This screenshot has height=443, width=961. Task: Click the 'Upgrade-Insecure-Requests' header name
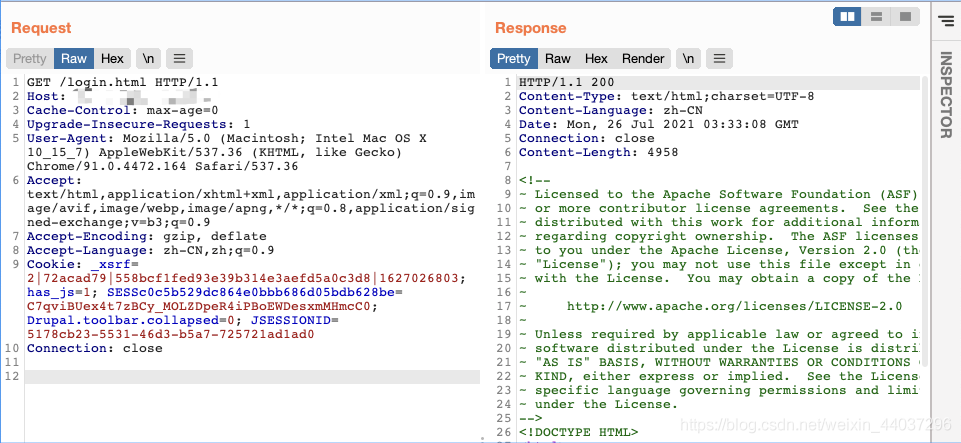pos(131,124)
